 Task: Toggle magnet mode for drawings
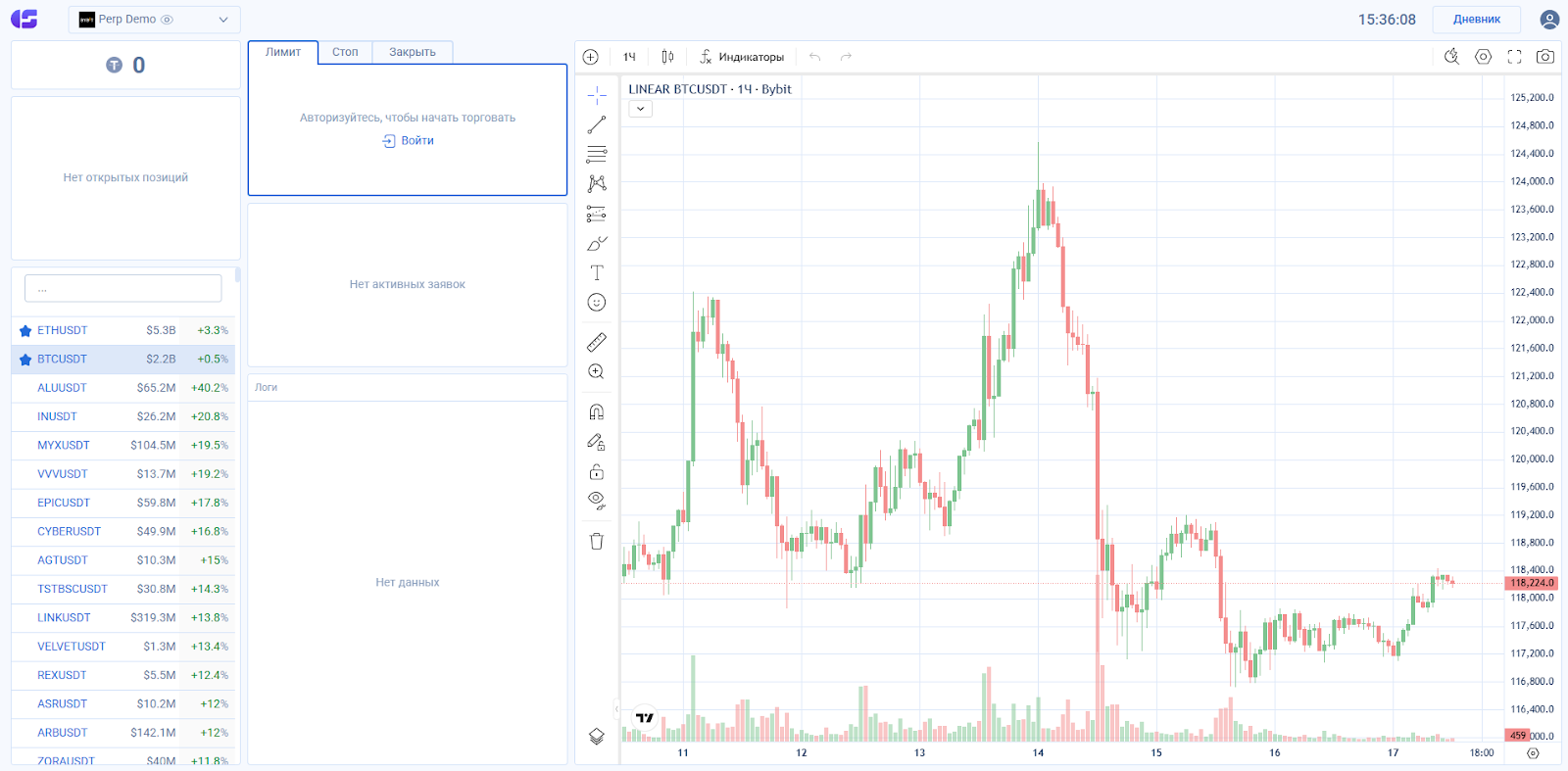tap(597, 411)
